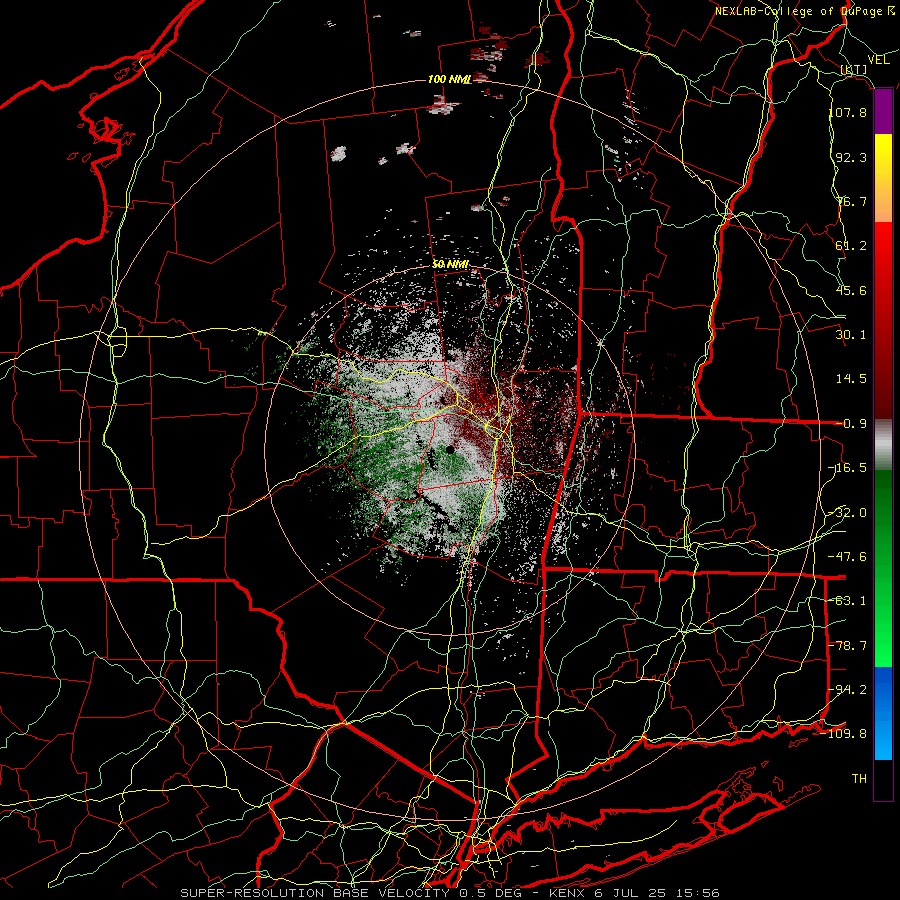Pick the purple segment of the velocity scale

click(x=883, y=112)
